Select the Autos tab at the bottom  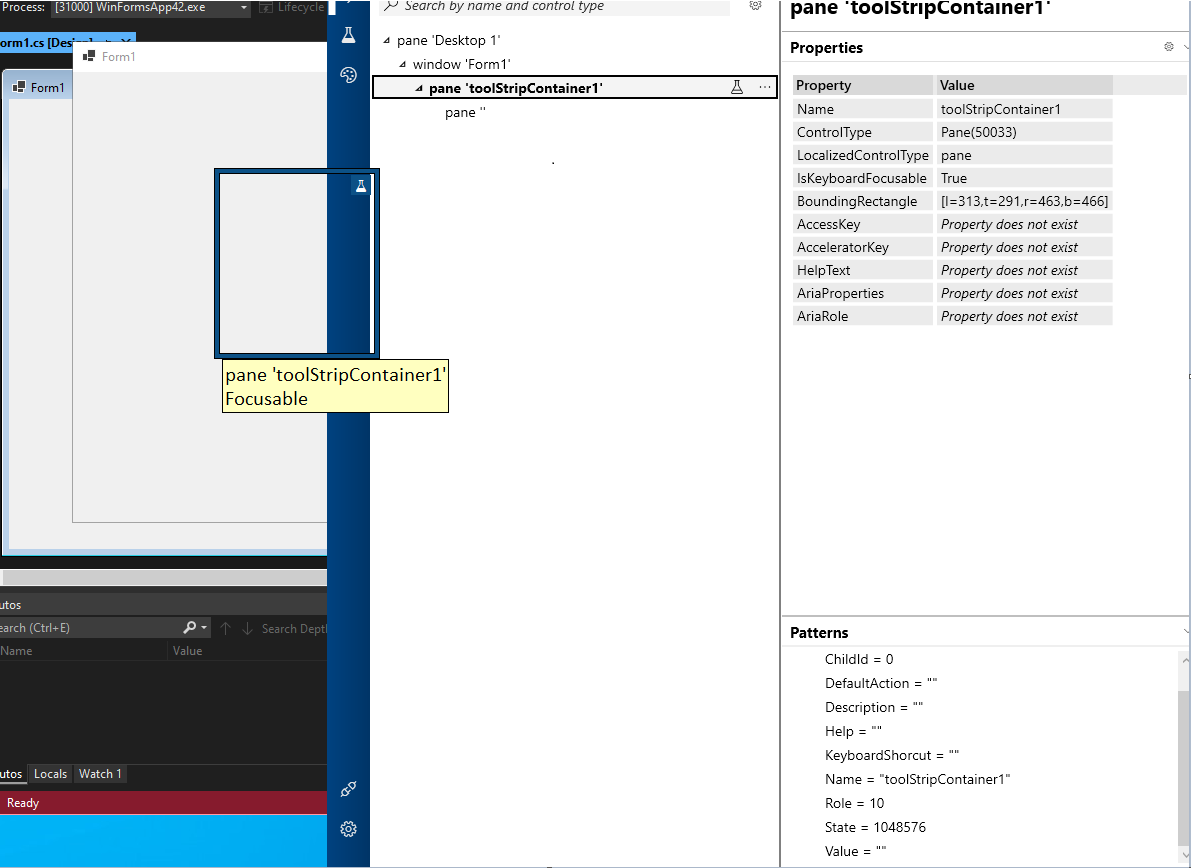pyautogui.click(x=11, y=774)
